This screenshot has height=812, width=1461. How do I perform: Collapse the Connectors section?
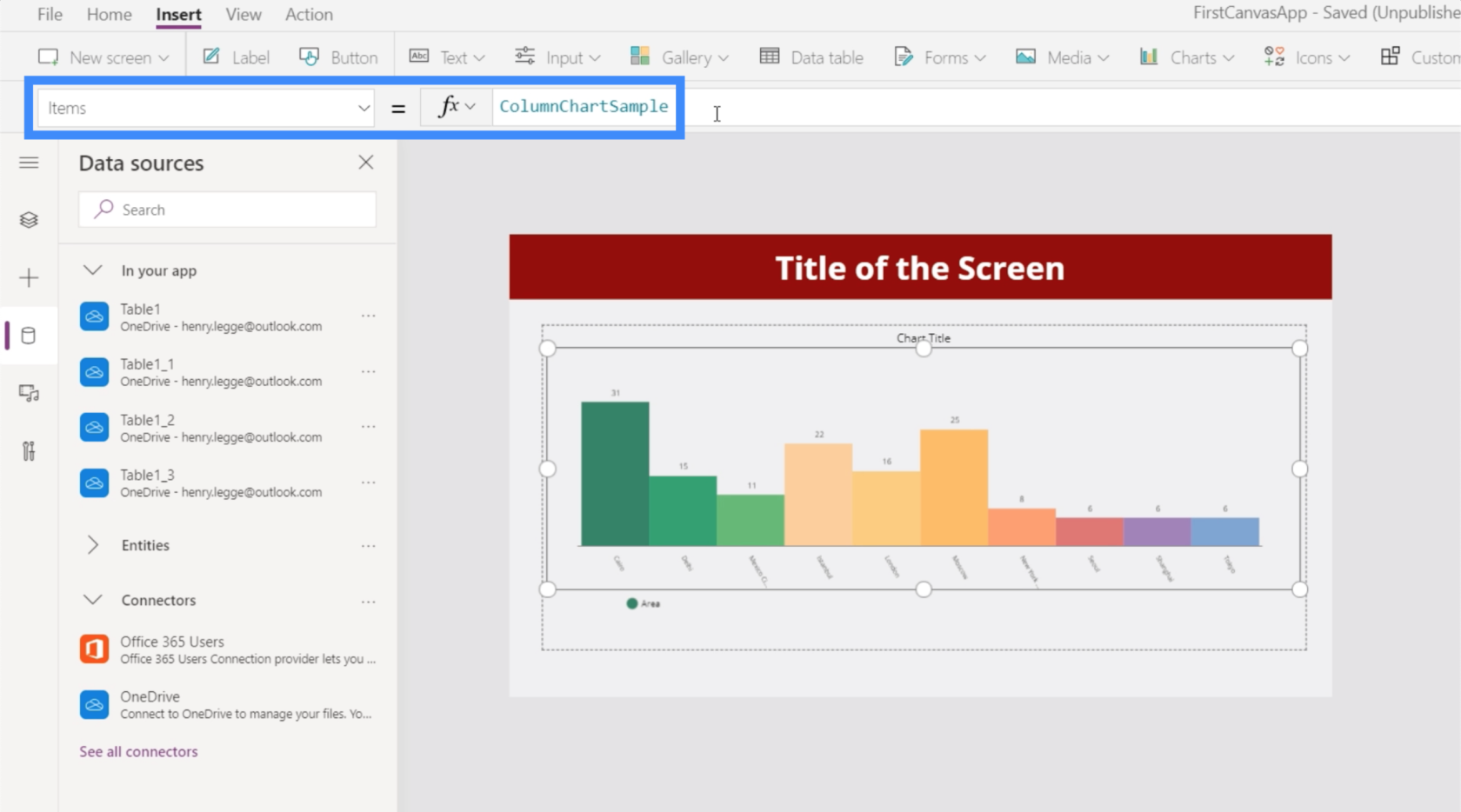coord(92,600)
